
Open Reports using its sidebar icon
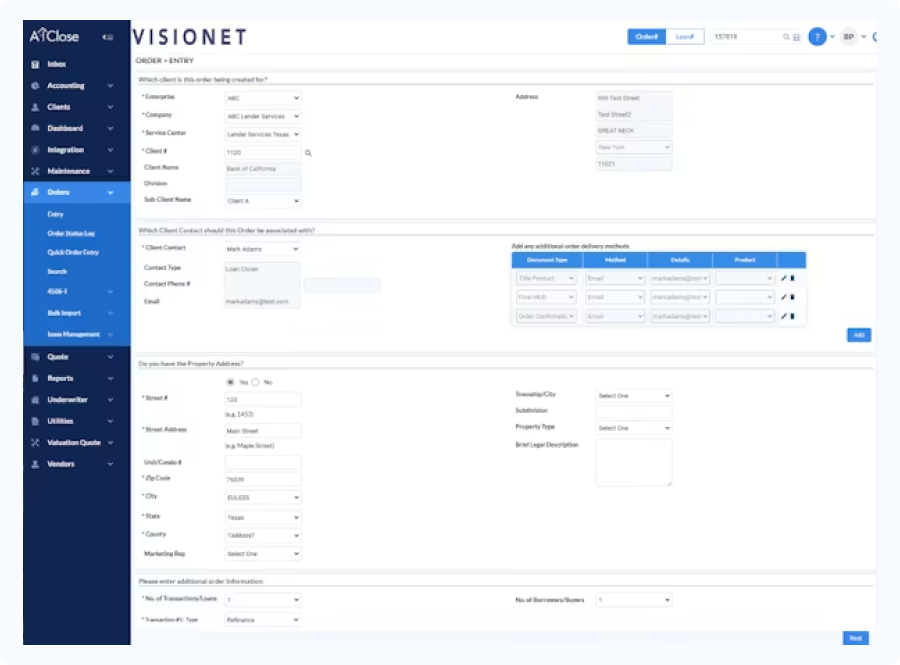36,378
